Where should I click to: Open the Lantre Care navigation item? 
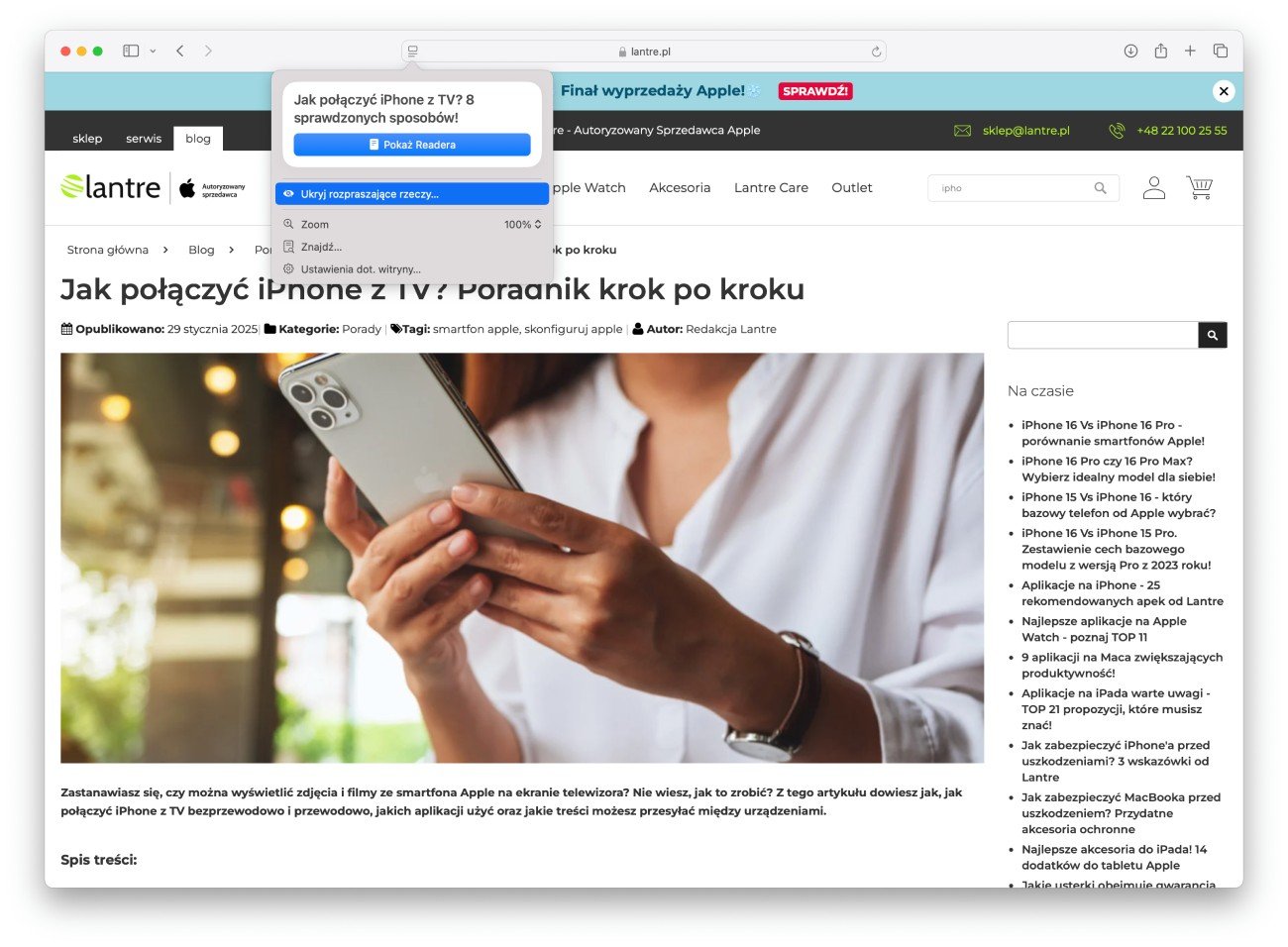click(771, 187)
